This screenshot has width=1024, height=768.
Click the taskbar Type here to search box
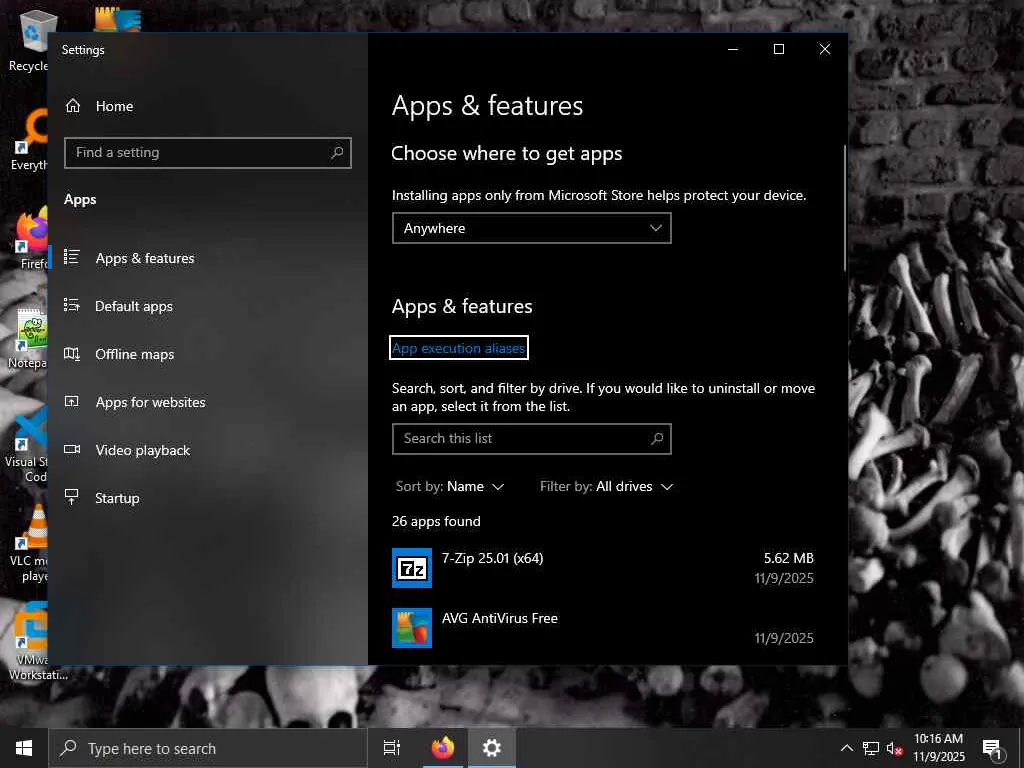(x=208, y=748)
